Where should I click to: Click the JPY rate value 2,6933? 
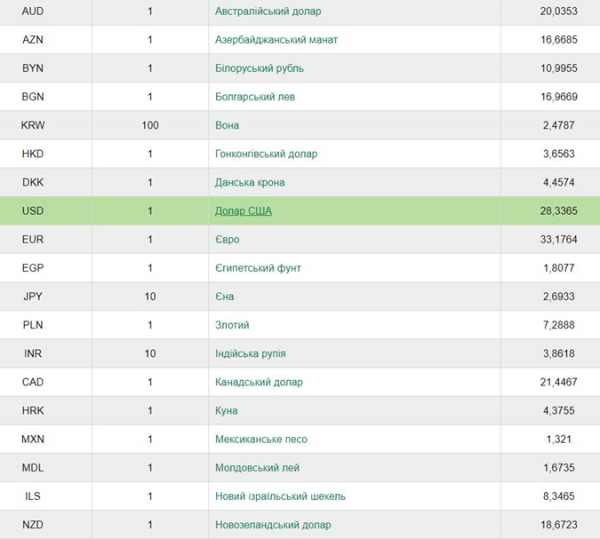point(559,296)
